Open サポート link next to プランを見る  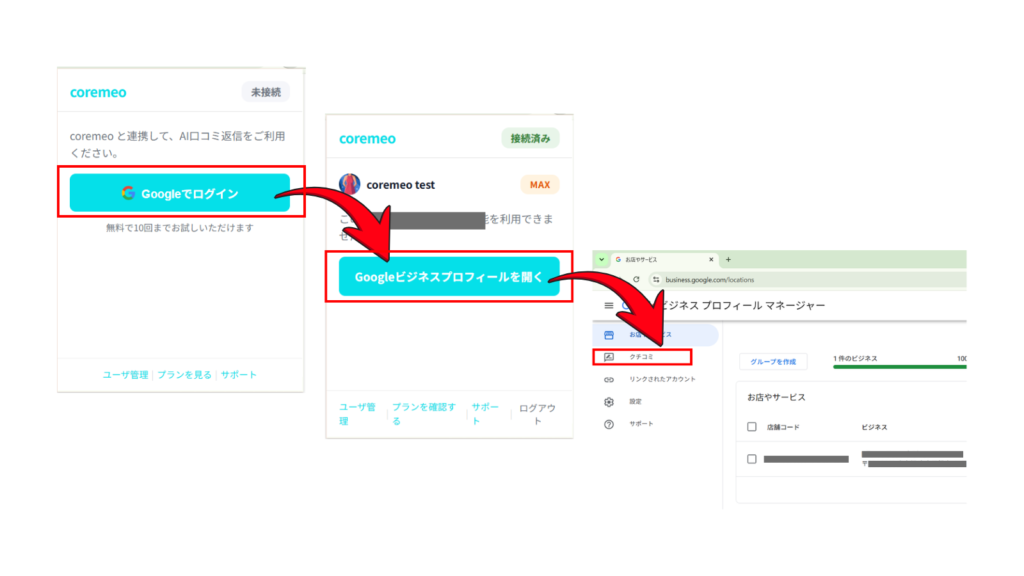238,375
